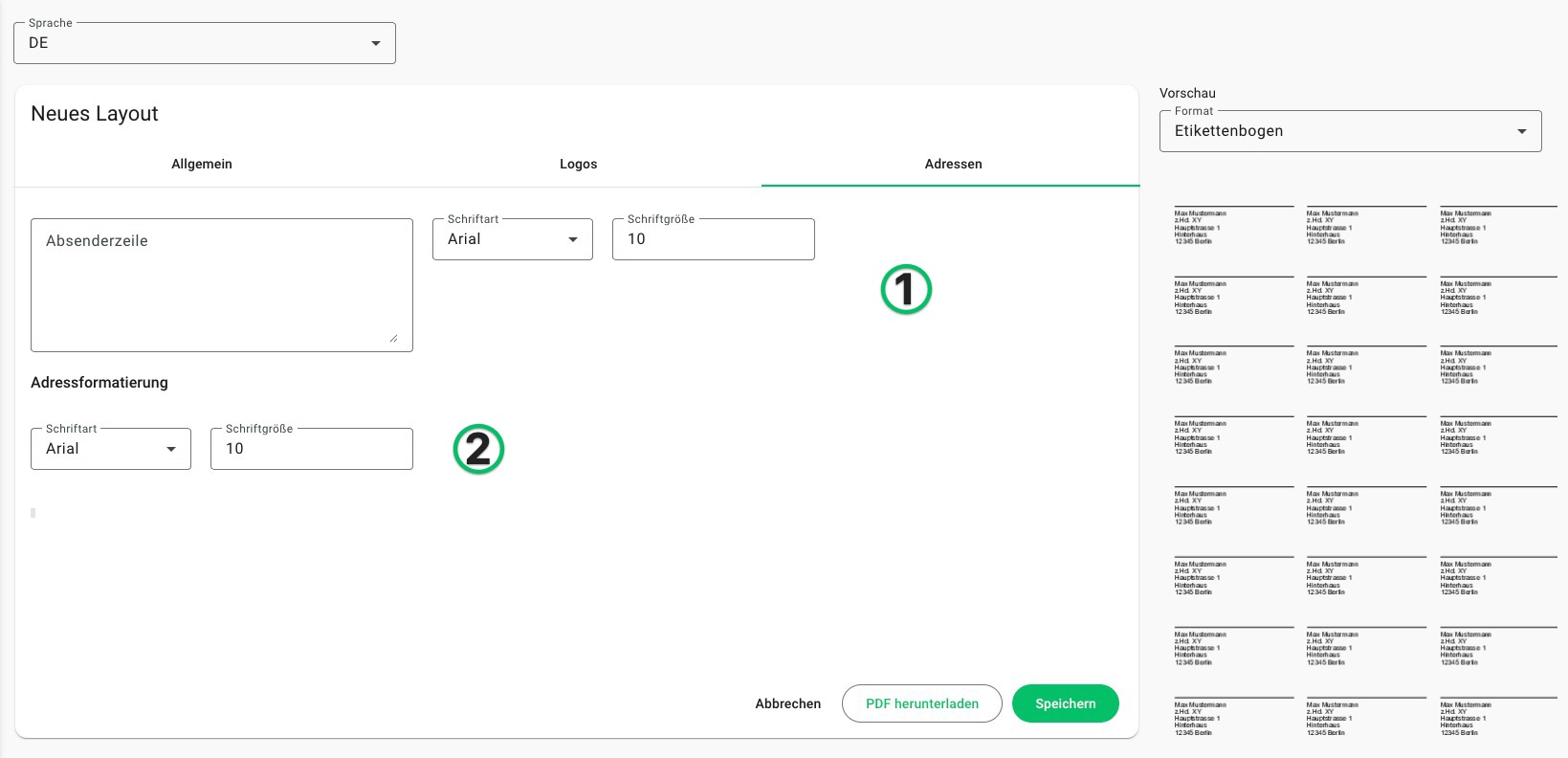Open the Sprache language dropdown
Viewport: 1568px width, 758px height.
pyautogui.click(x=205, y=43)
